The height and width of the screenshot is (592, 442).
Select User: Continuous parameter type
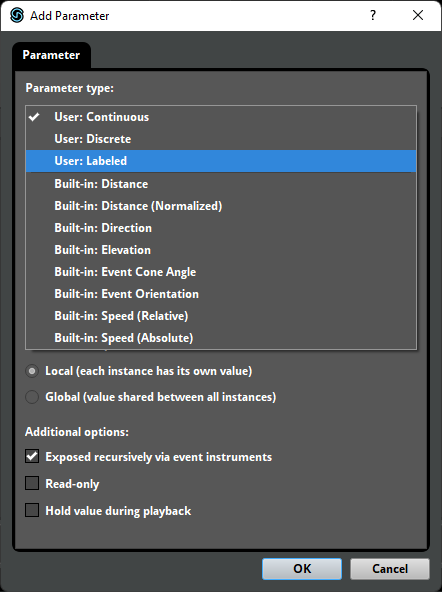221,117
